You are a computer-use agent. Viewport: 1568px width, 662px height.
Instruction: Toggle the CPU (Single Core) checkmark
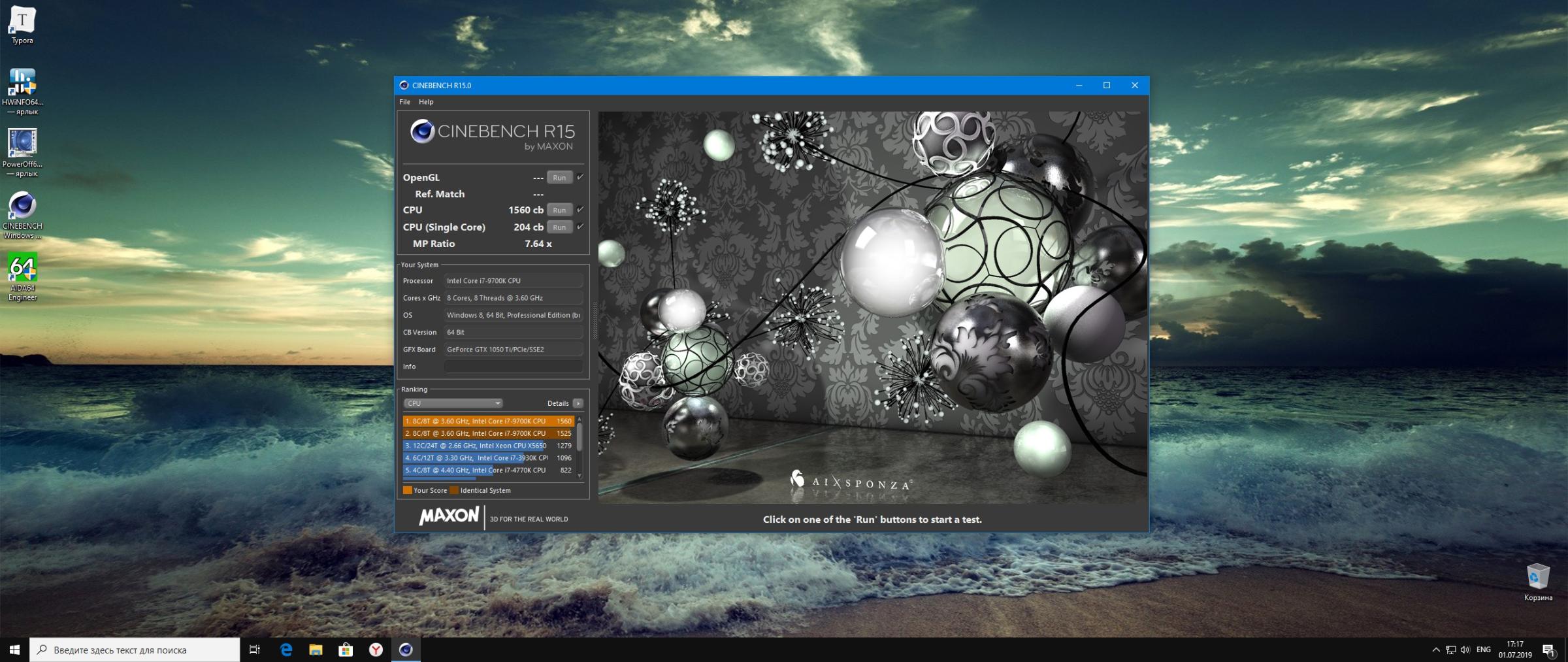pyautogui.click(x=580, y=227)
